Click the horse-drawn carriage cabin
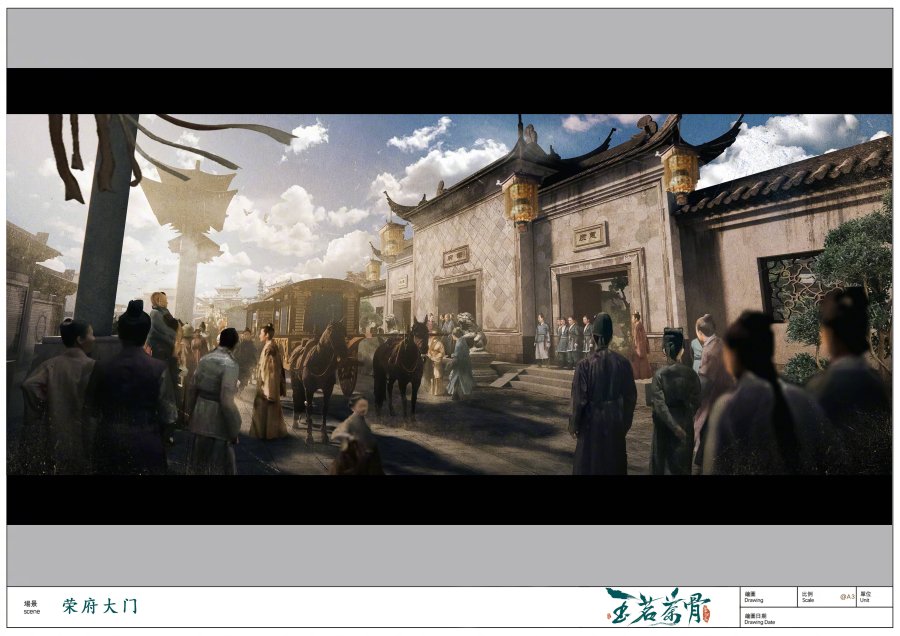The width and height of the screenshot is (900, 636). pyautogui.click(x=318, y=303)
